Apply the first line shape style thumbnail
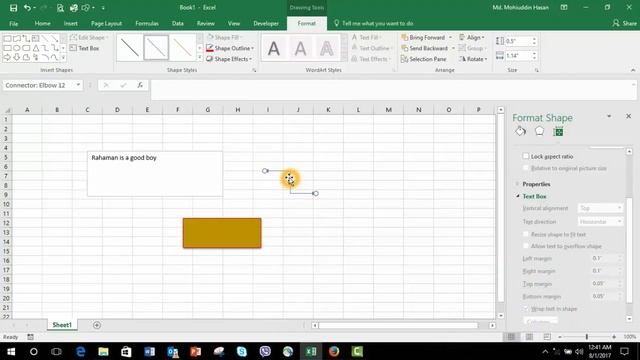The image size is (640, 360). (x=130, y=48)
